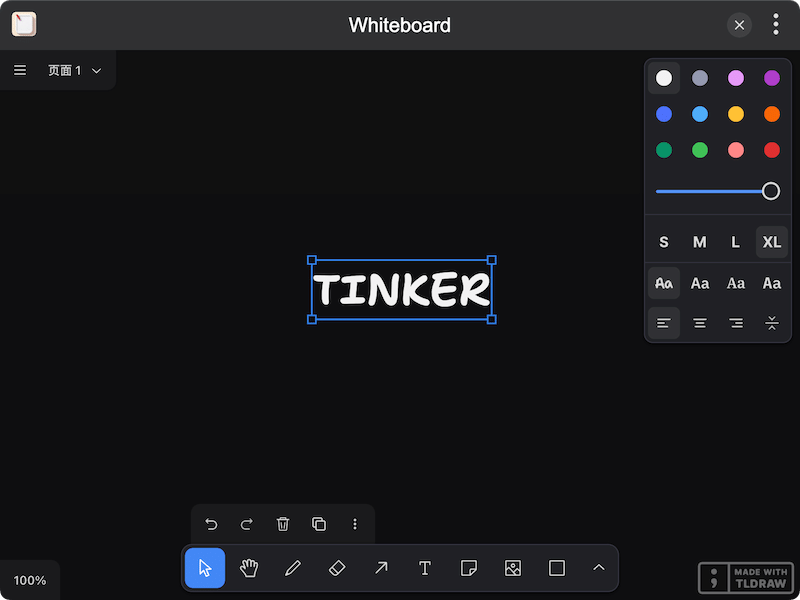Expand more tools with the chevron up
This screenshot has width=800, height=600.
599,568
